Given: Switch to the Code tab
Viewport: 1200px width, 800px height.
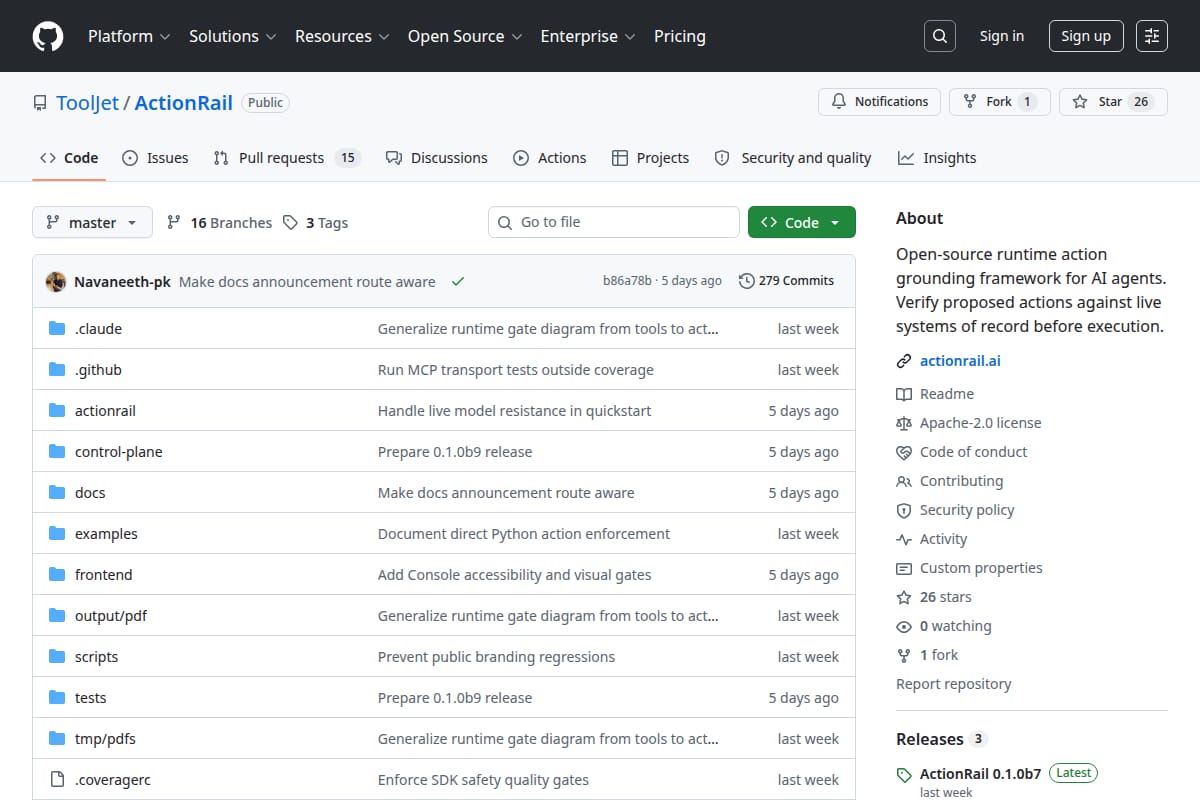Looking at the screenshot, I should click(69, 158).
